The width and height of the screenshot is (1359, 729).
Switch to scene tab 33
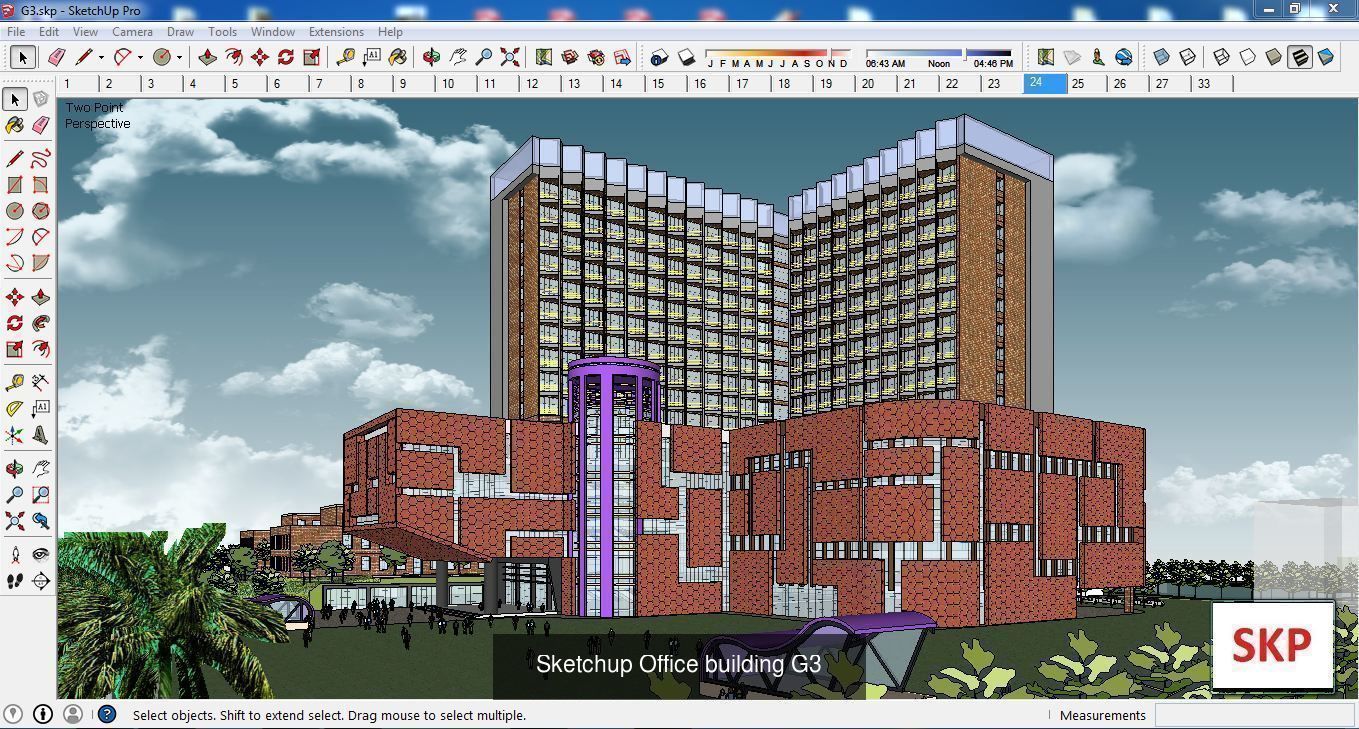[1212, 84]
